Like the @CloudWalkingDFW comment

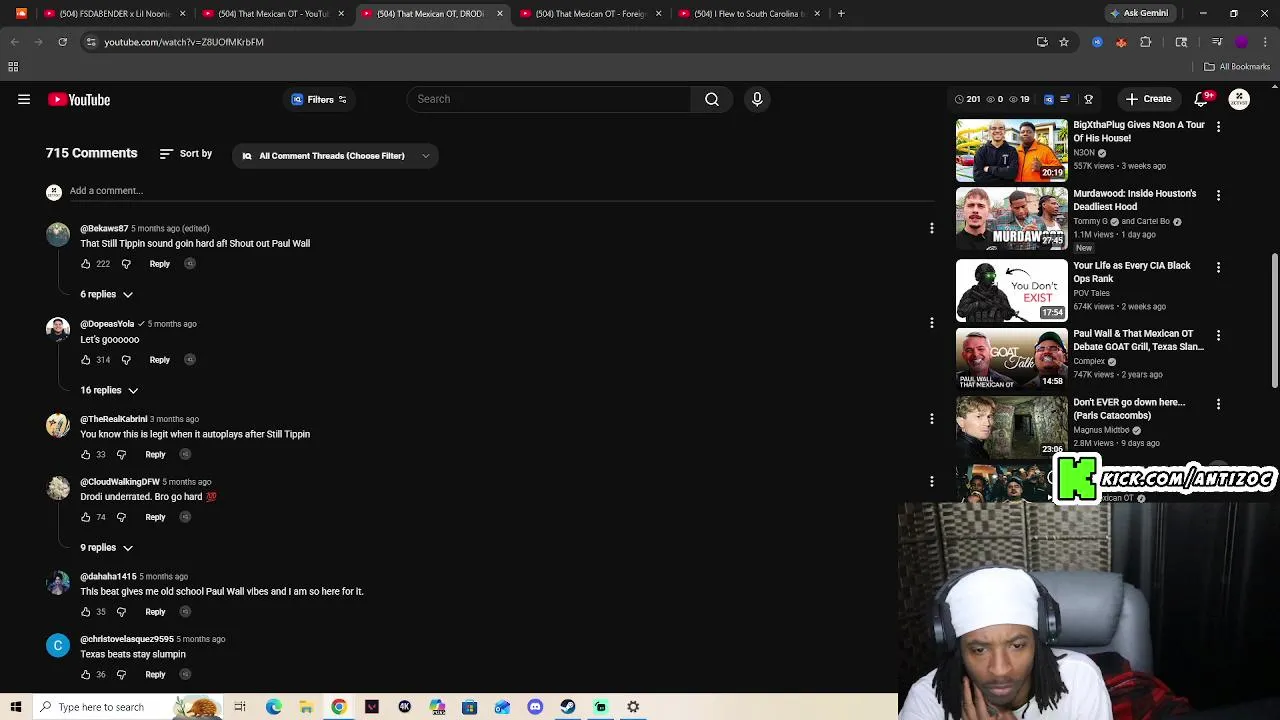[86, 518]
